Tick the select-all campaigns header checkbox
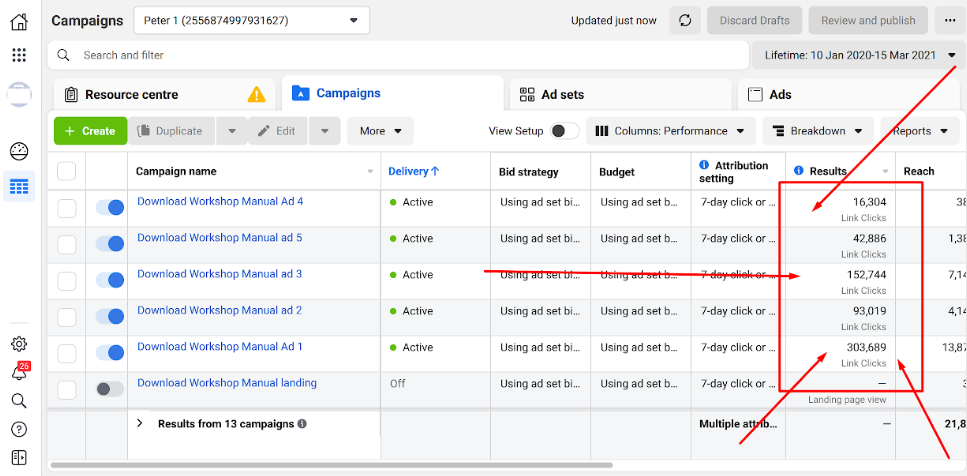Screen dimensions: 967x476 tap(67, 171)
